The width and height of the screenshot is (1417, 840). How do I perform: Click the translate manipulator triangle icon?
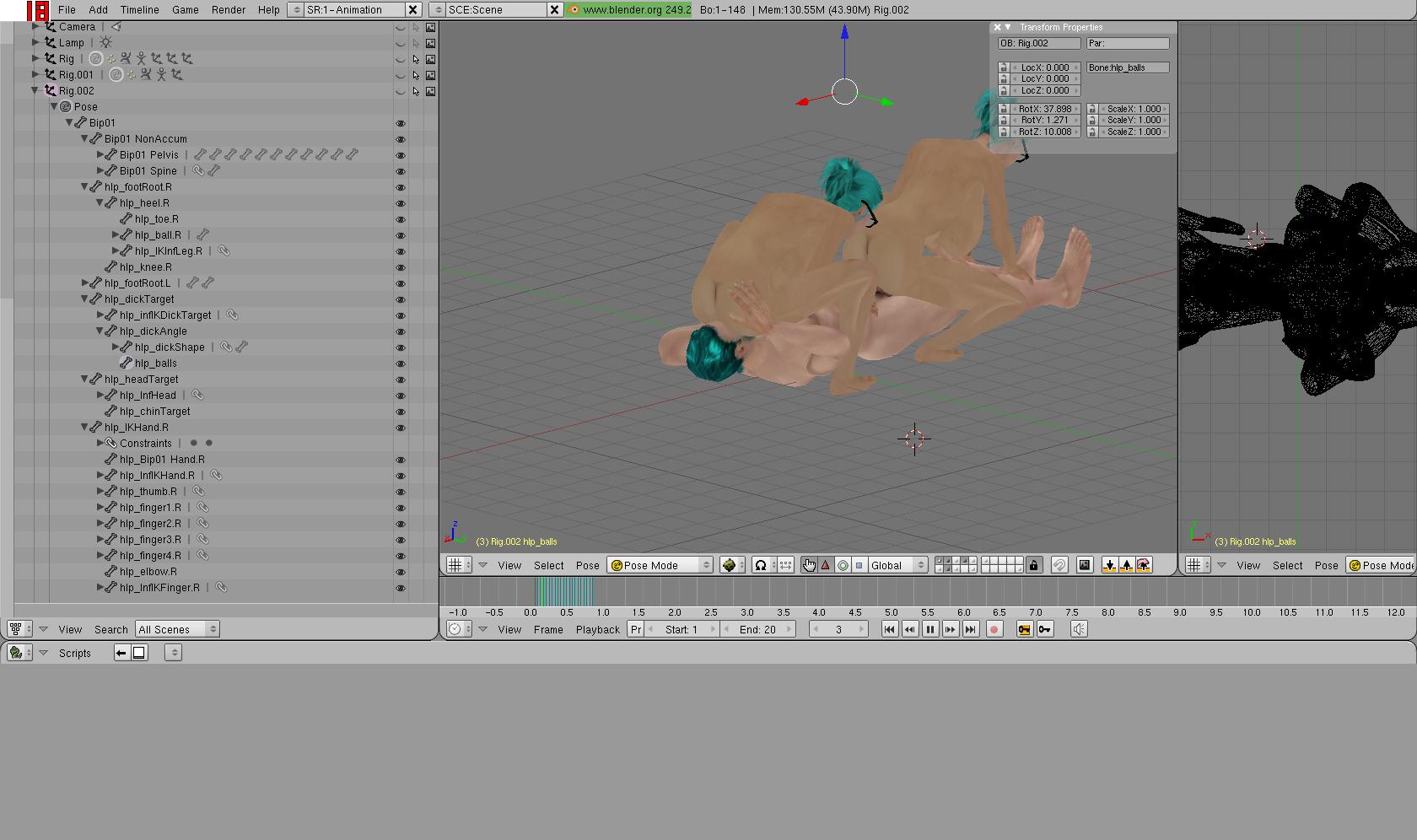(826, 565)
